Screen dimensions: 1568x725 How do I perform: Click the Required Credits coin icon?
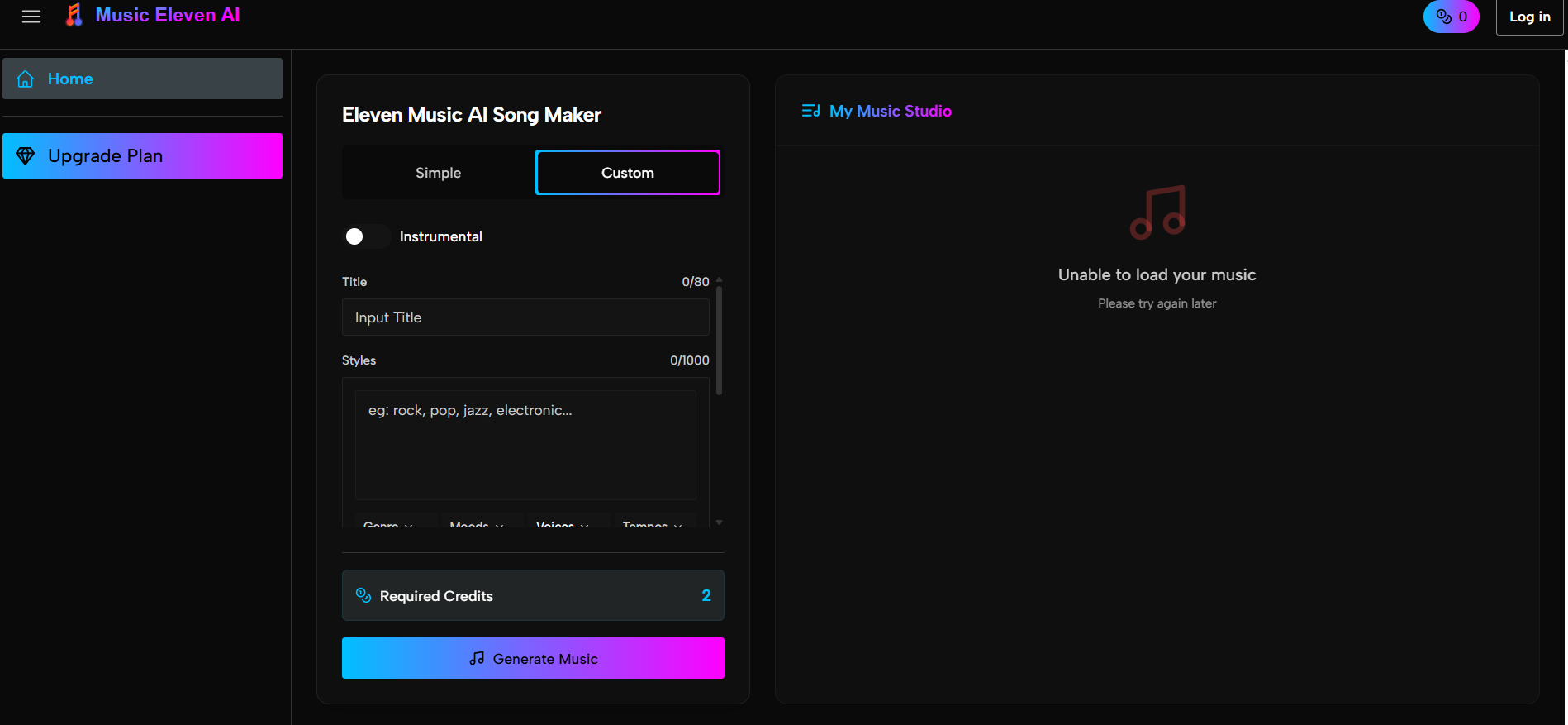click(x=363, y=595)
